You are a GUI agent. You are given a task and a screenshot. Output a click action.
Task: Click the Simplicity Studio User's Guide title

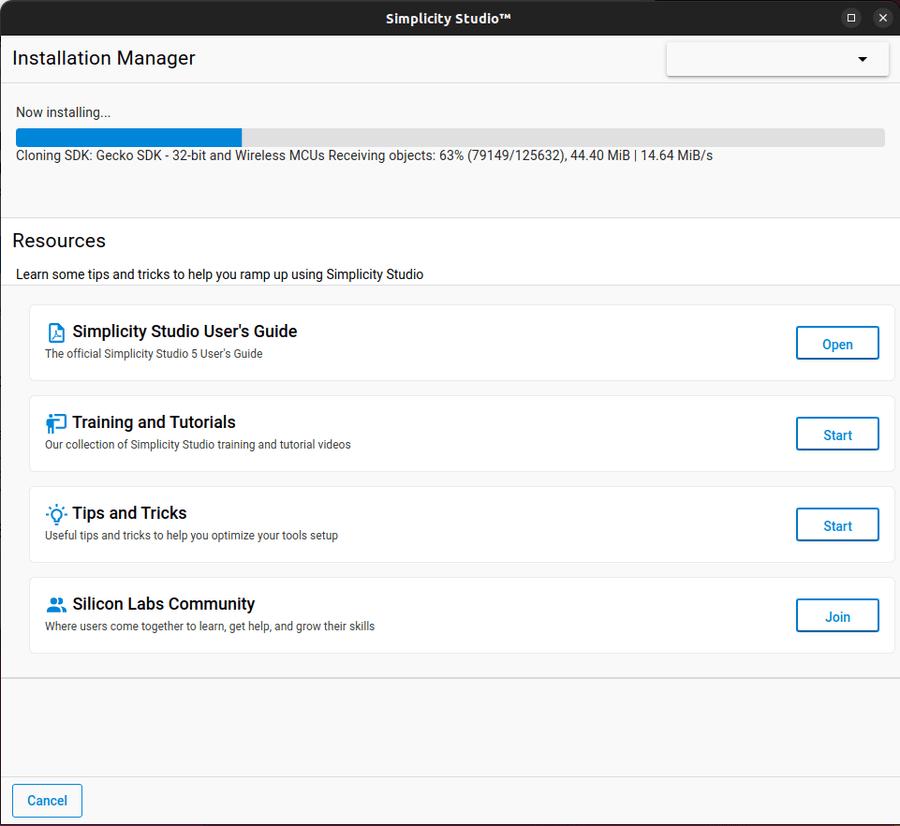click(183, 331)
